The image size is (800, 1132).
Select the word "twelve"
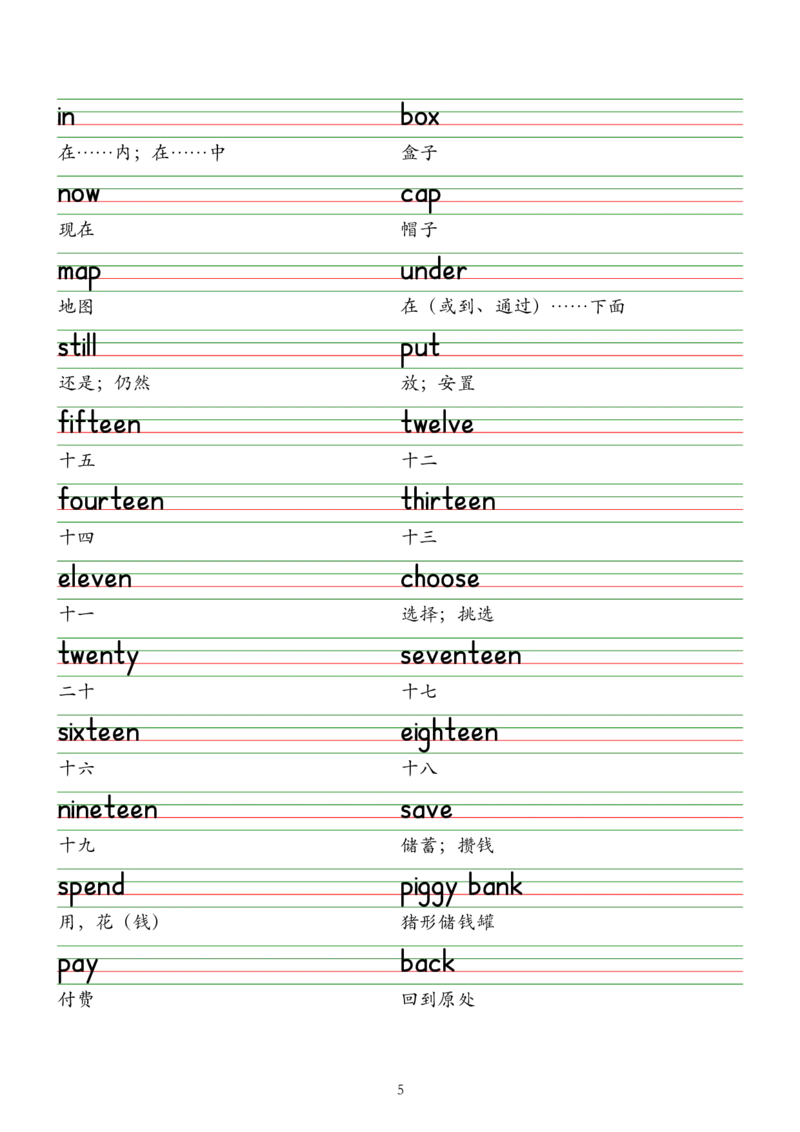[437, 425]
